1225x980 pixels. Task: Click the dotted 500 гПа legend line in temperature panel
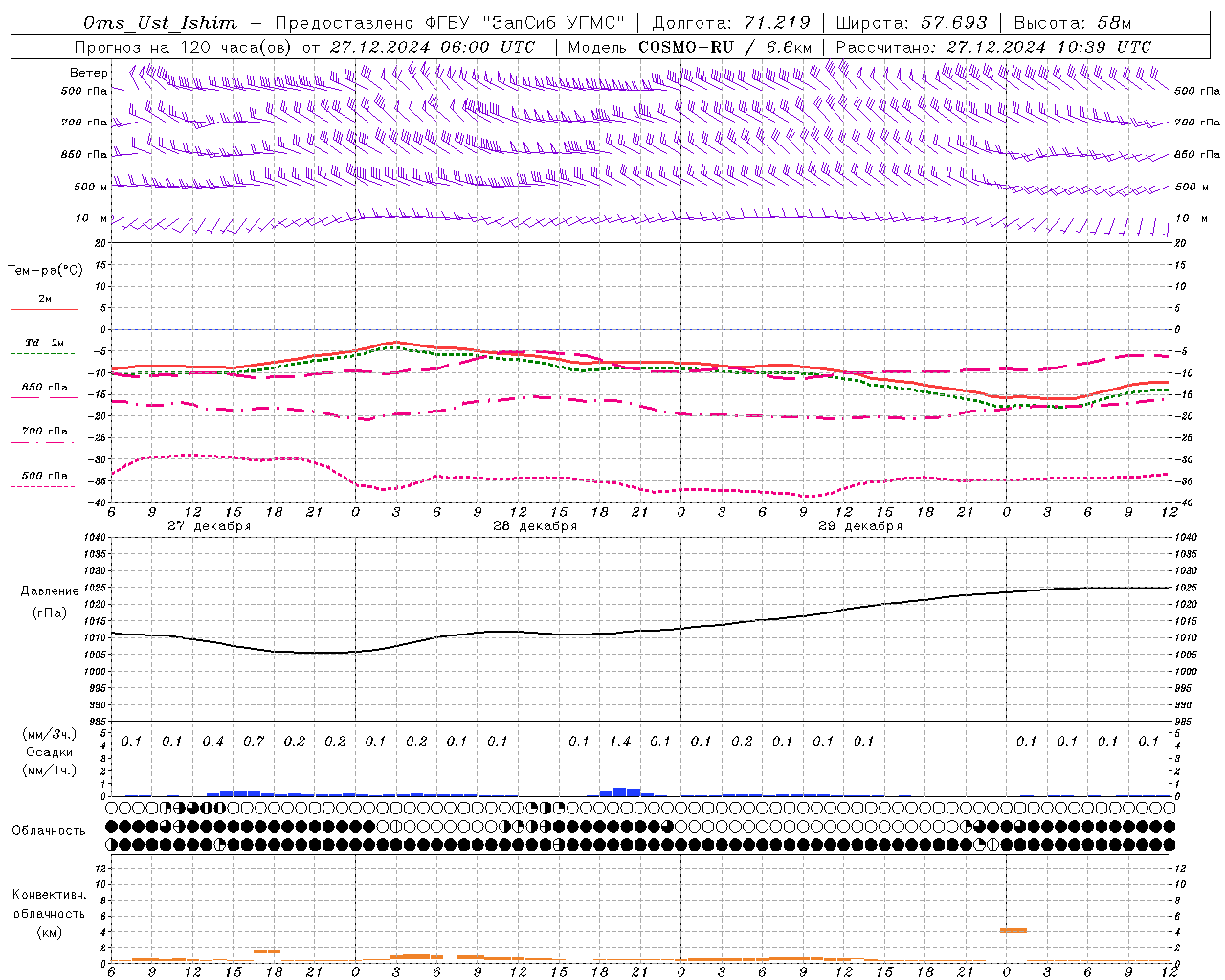click(x=42, y=486)
